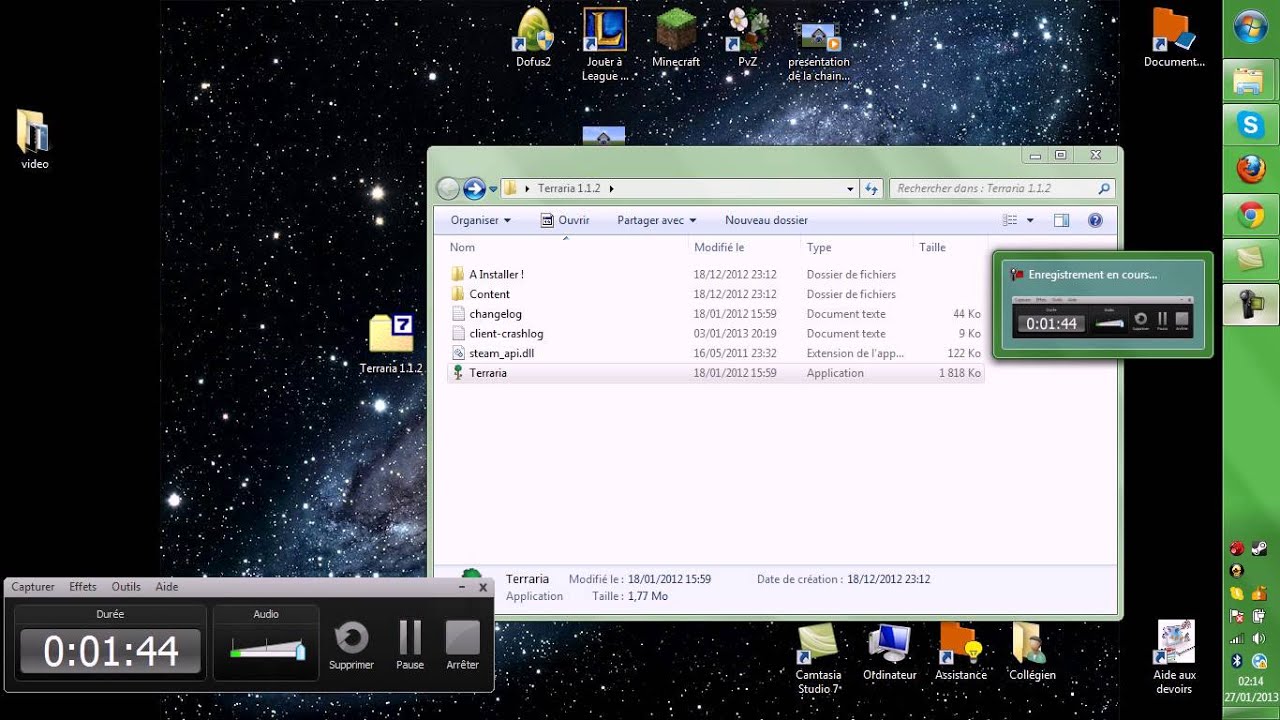Screen dimensions: 1280x720
Task: Open 'Aide aux devoirs' shortcut
Action: coord(1174,657)
